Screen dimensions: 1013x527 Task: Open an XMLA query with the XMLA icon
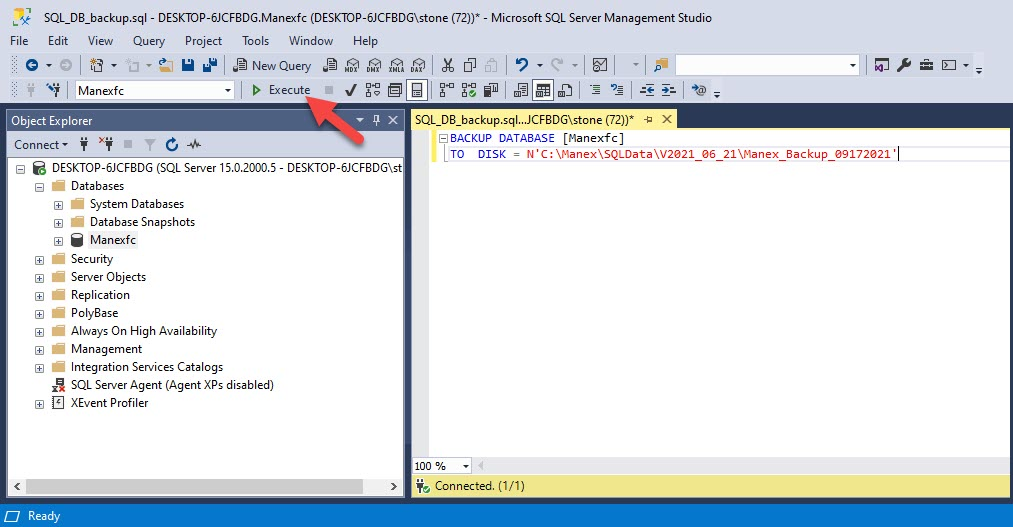[396, 65]
